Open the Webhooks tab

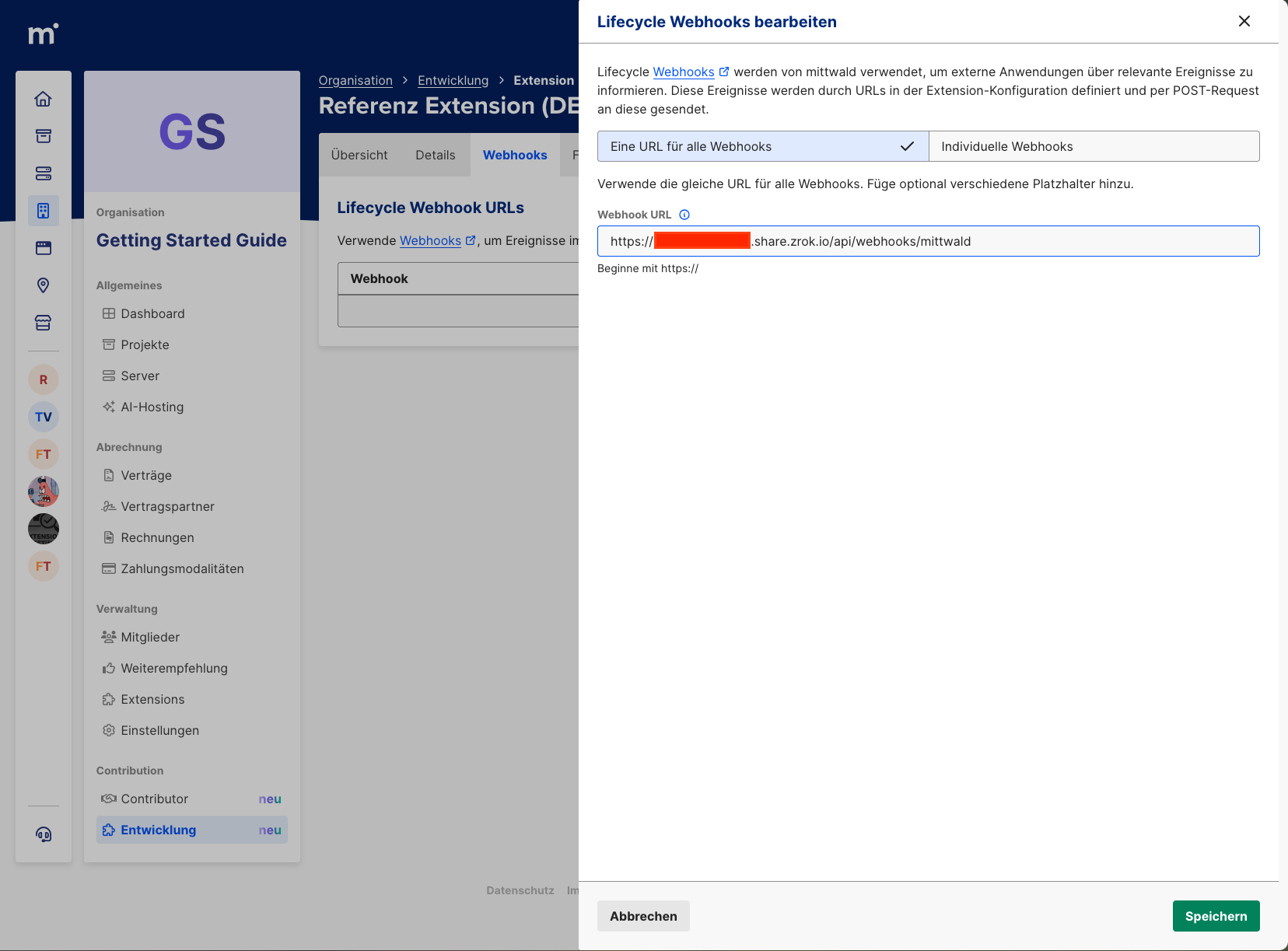515,155
